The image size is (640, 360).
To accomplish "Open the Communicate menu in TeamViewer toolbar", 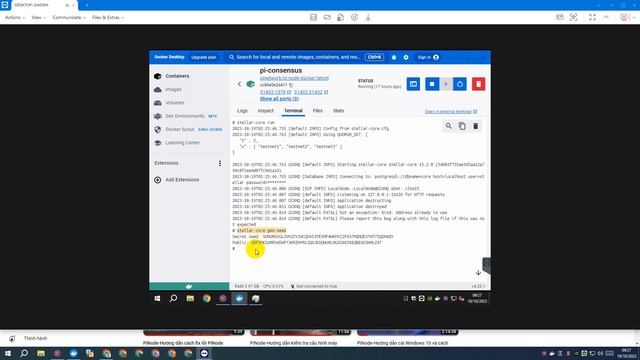I will pyautogui.click(x=69, y=18).
